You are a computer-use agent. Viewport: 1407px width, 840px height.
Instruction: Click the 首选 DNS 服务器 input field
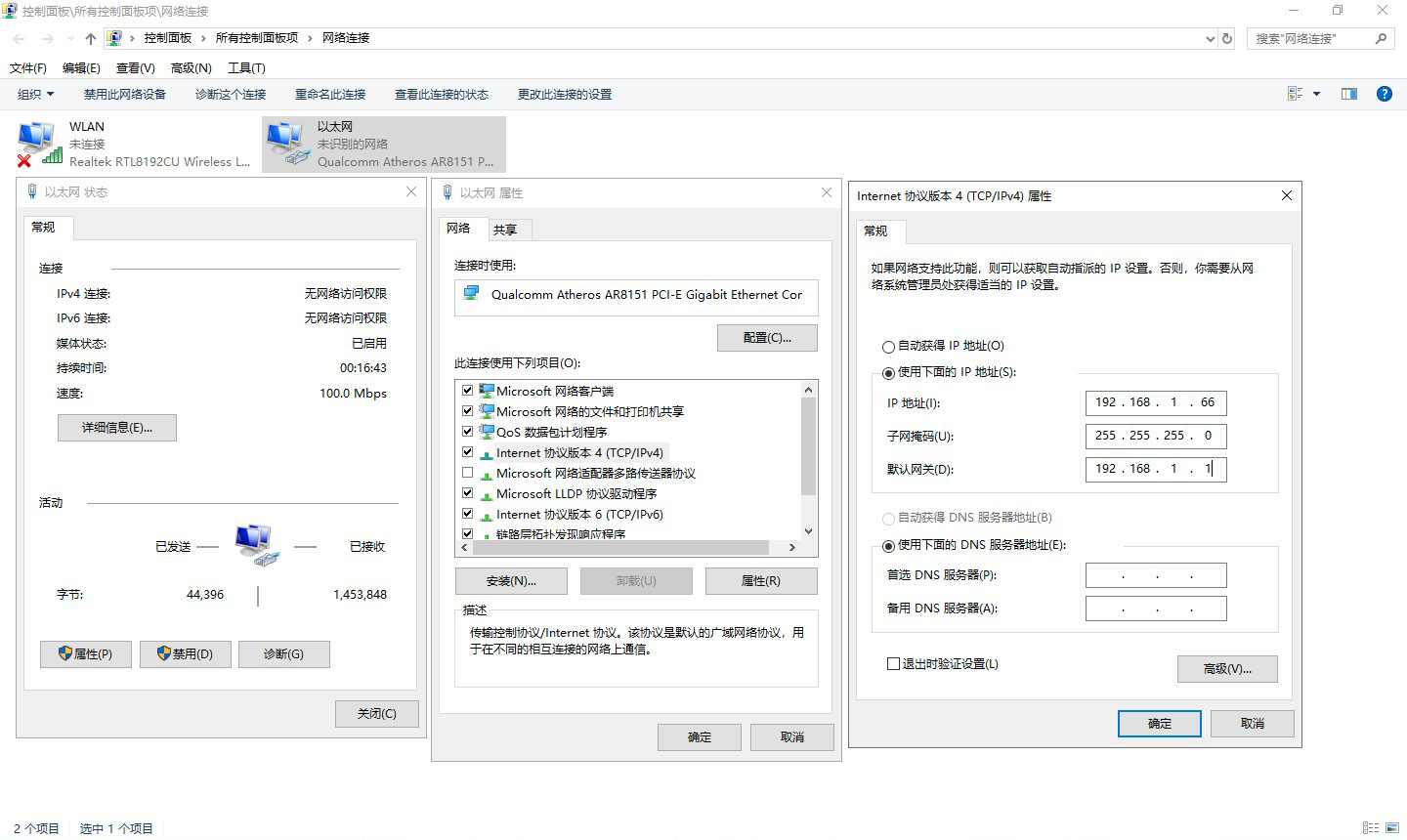coord(1155,575)
